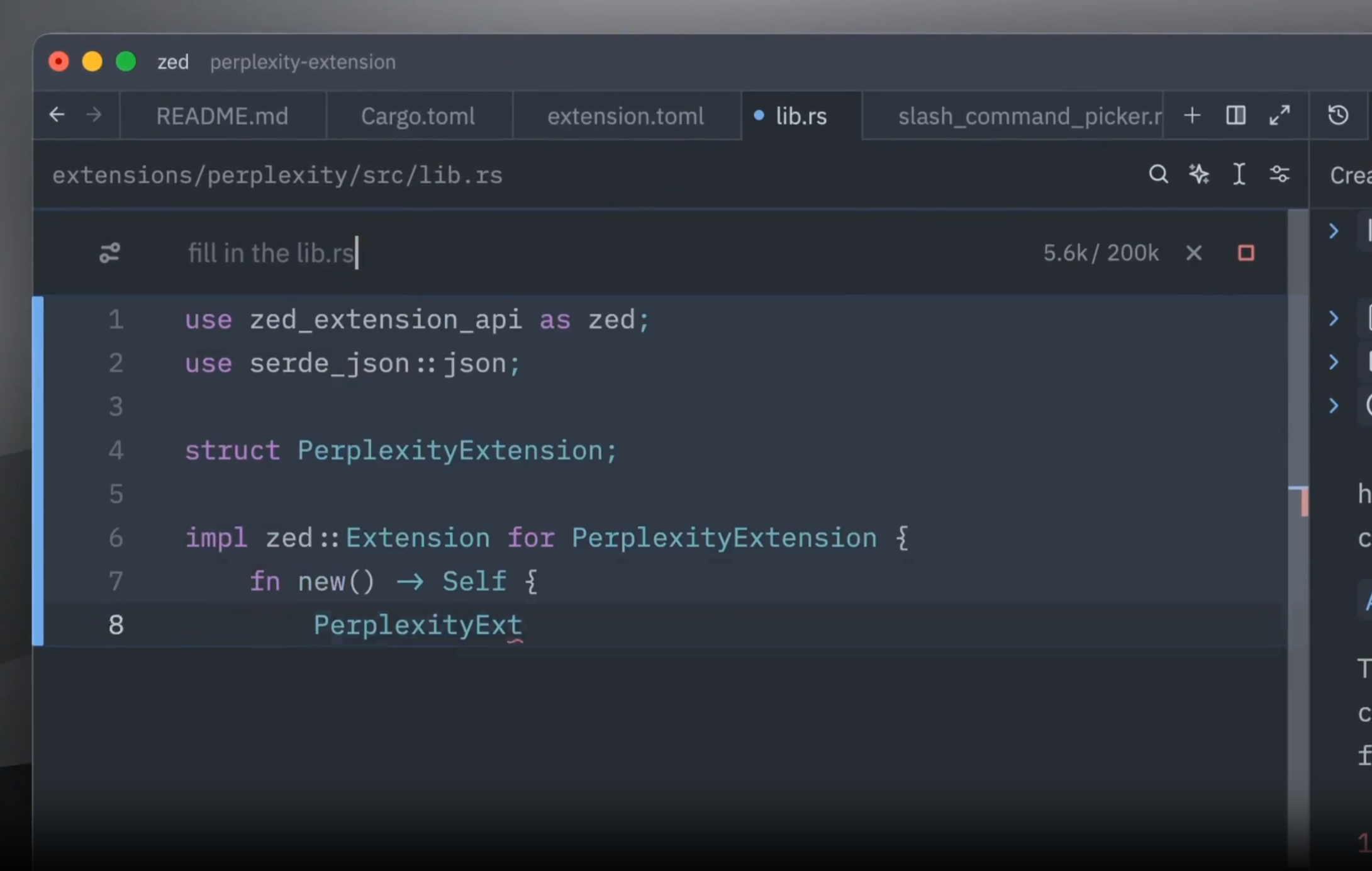
Task: Click the forward navigation arrow
Action: [x=94, y=115]
